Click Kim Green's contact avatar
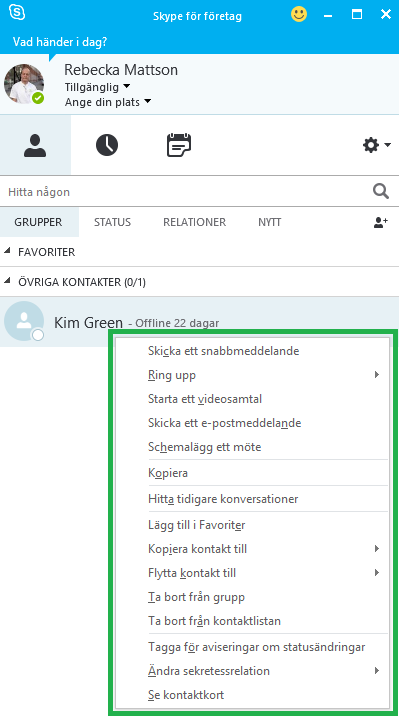399x717 pixels. [24, 321]
